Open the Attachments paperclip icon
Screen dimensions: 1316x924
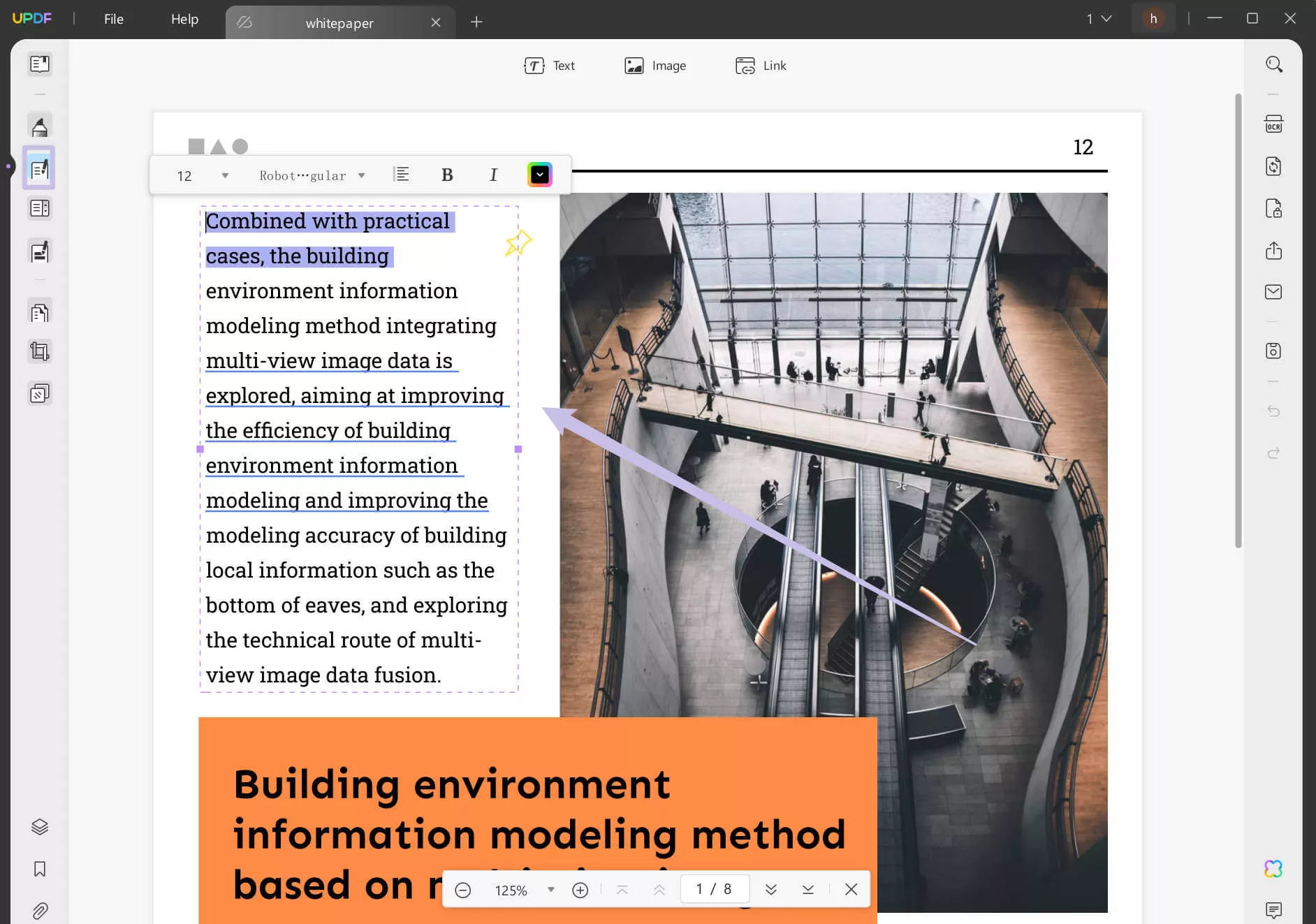(40, 911)
